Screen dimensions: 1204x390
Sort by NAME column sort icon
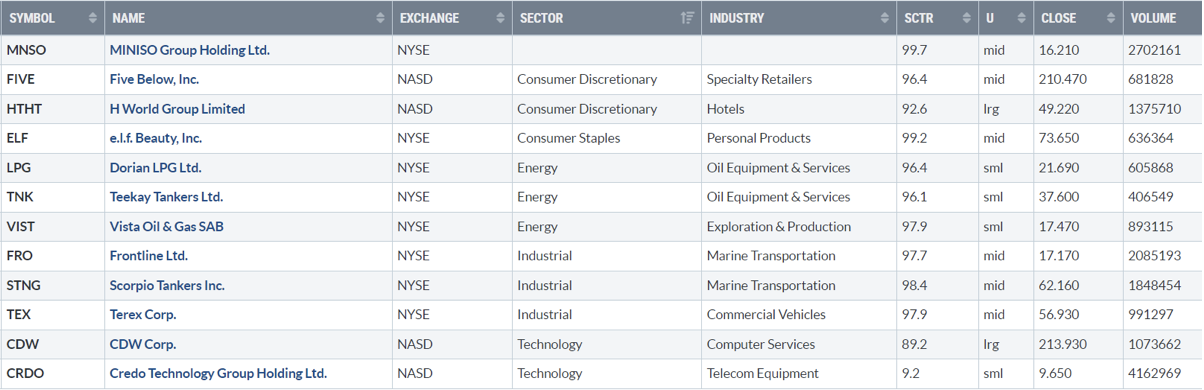[x=380, y=18]
